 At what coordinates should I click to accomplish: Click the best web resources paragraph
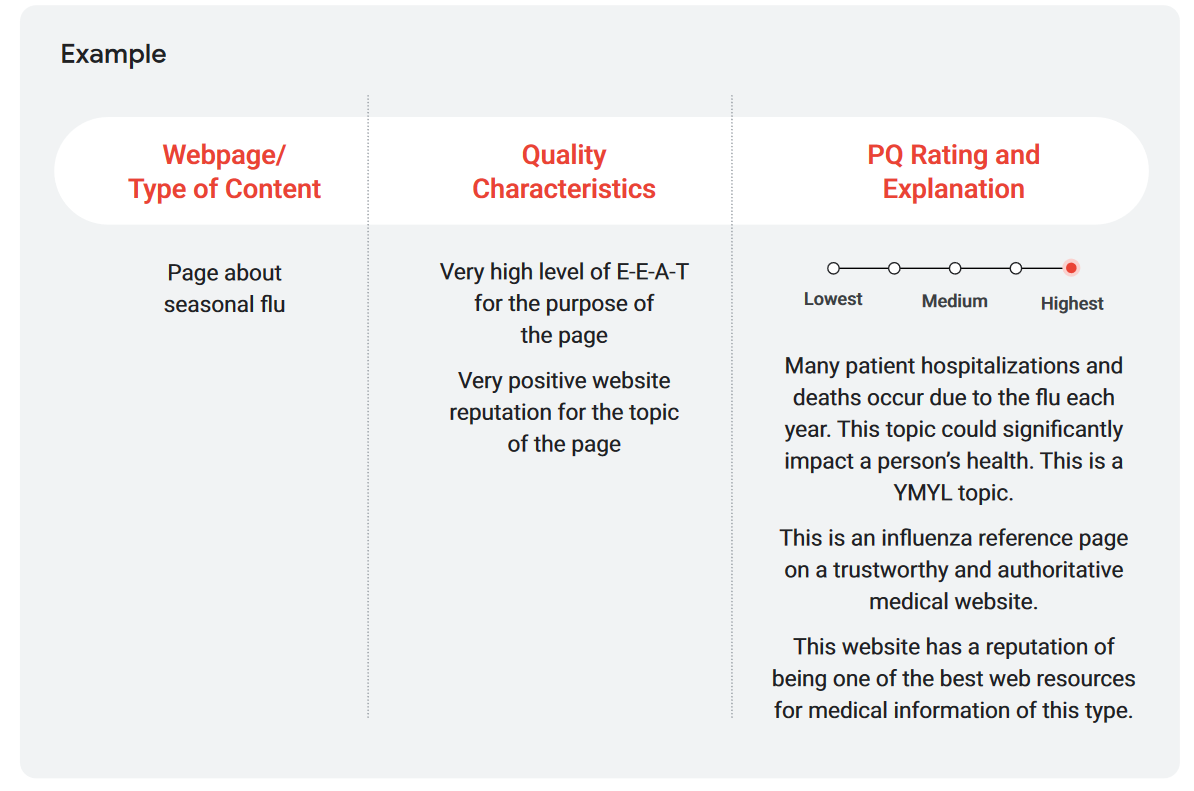click(953, 678)
